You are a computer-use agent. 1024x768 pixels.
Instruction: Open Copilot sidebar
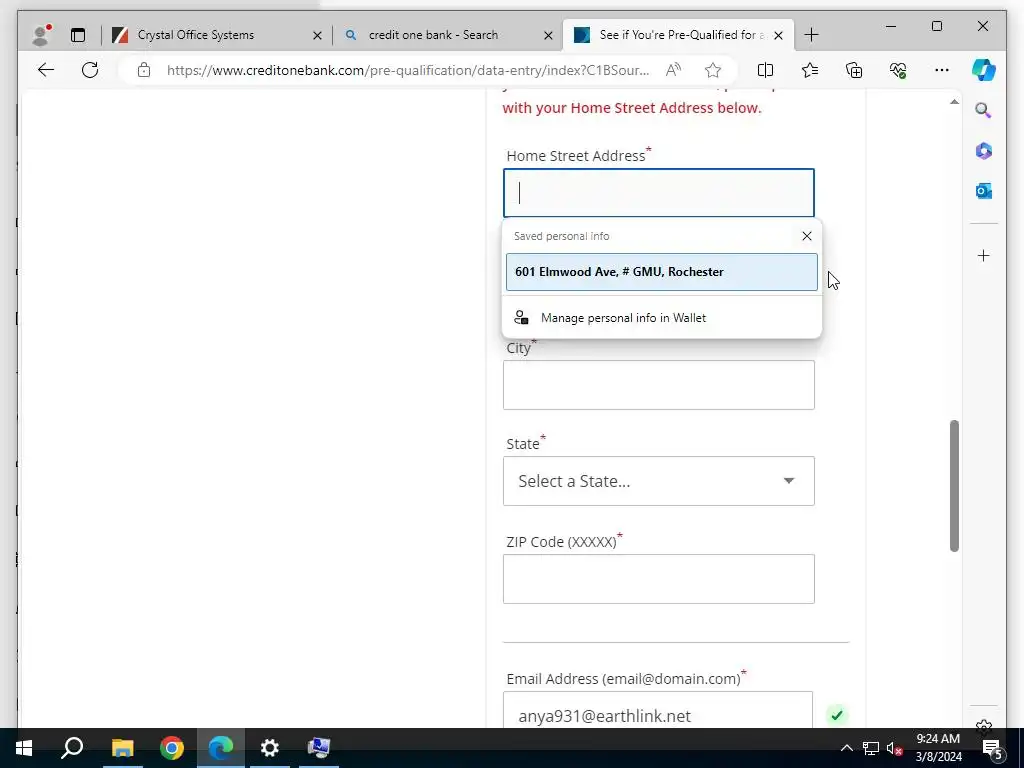984,70
